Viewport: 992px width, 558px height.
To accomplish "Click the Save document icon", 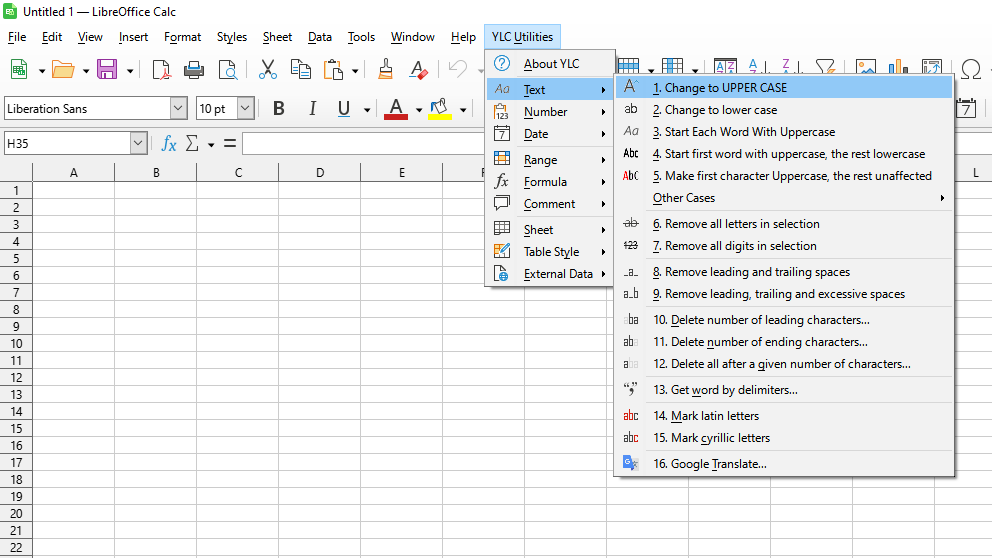I will (106, 69).
